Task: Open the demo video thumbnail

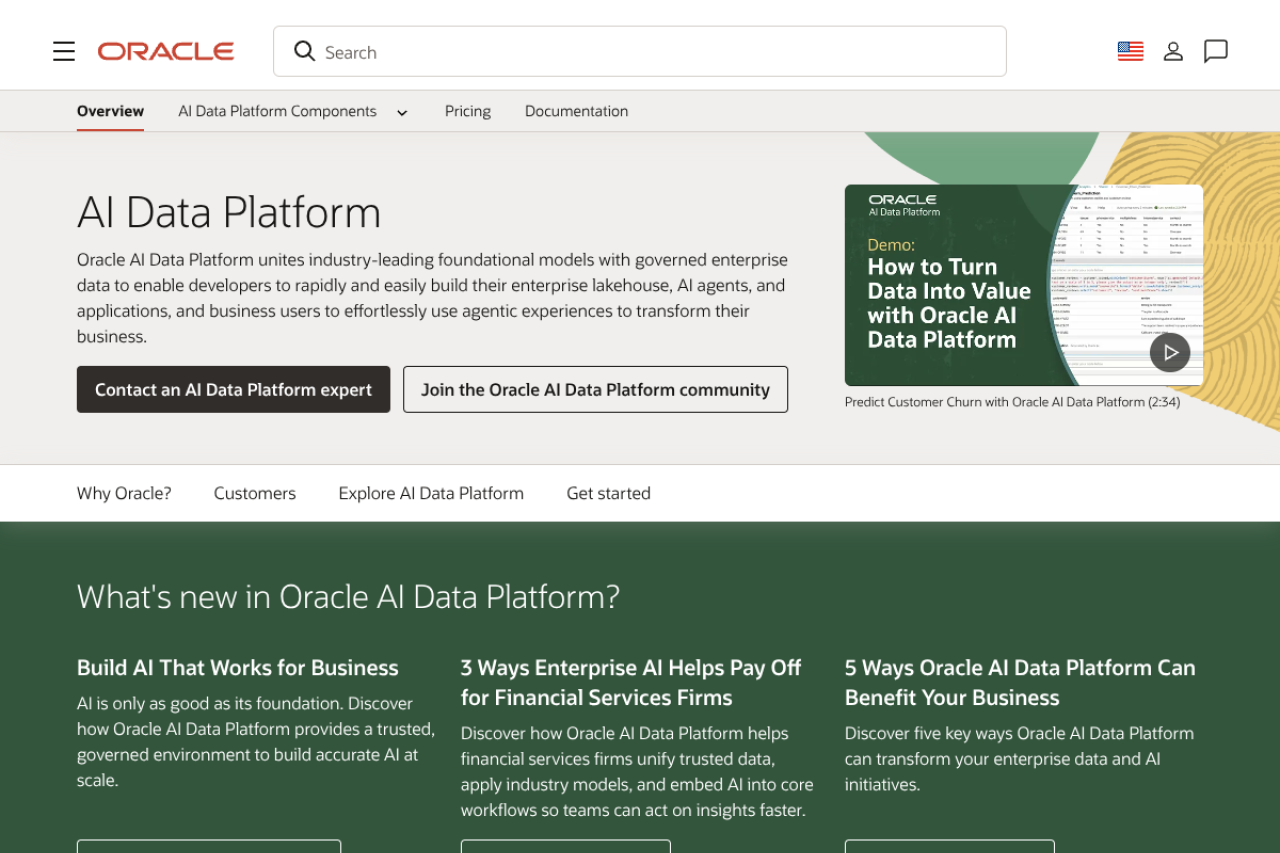Action: (1024, 285)
